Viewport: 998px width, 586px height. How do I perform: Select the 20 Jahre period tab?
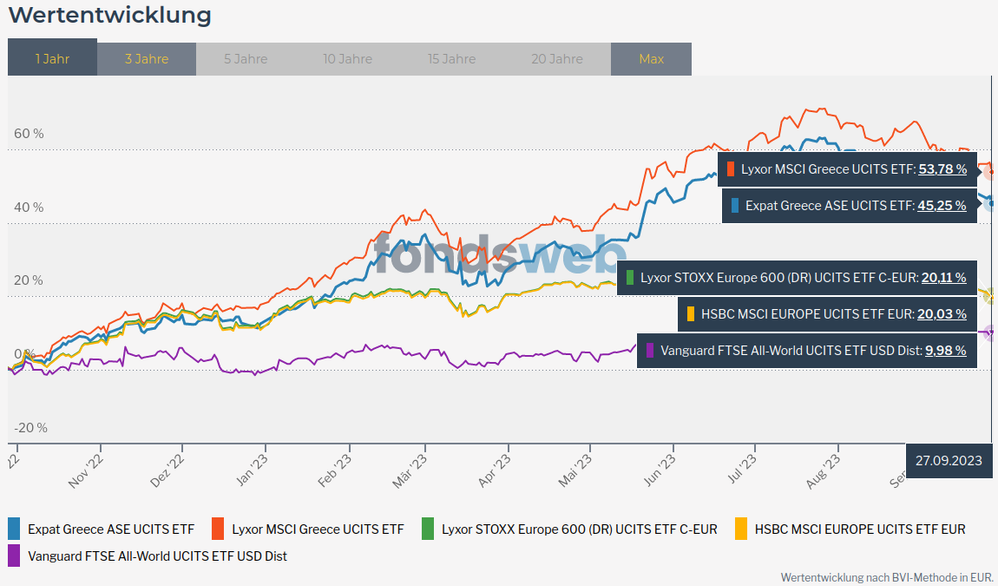point(558,59)
